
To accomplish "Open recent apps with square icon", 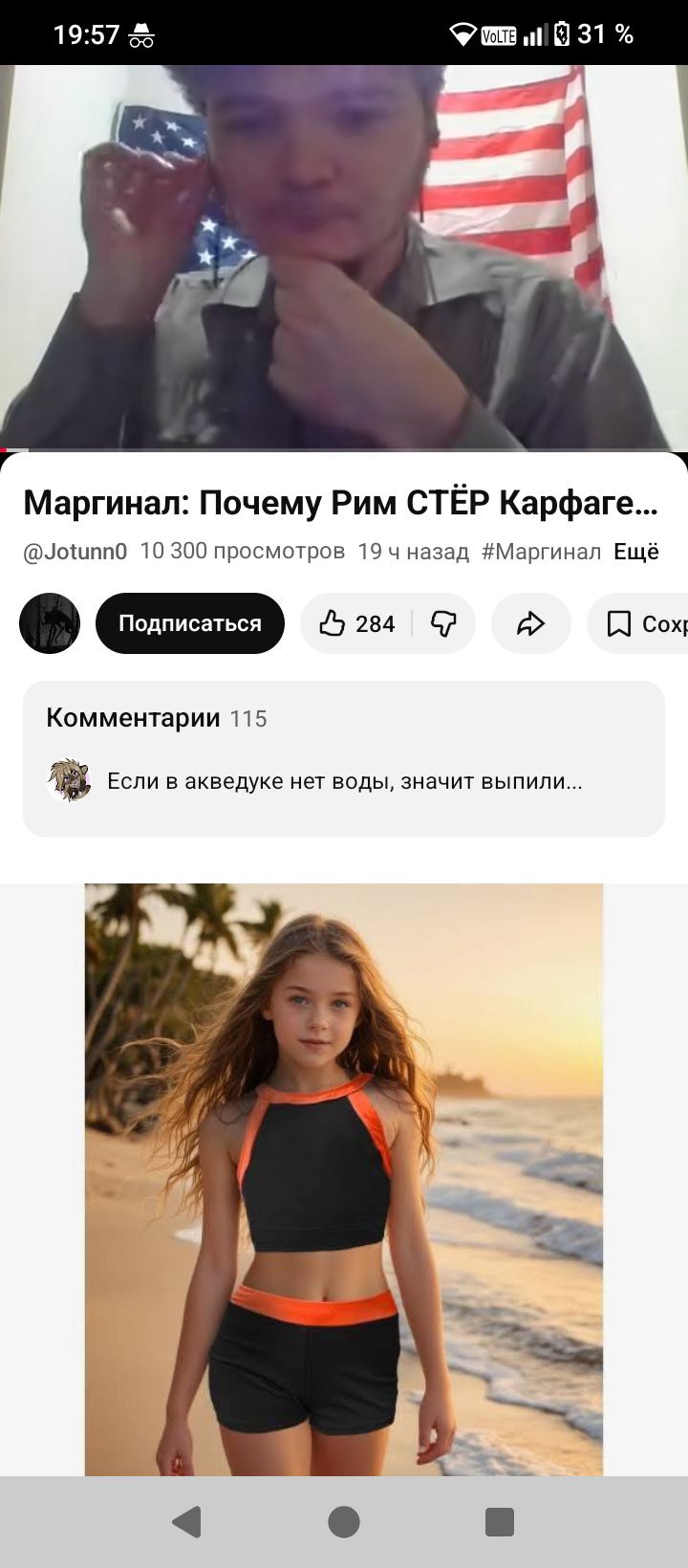I will tap(500, 1521).
